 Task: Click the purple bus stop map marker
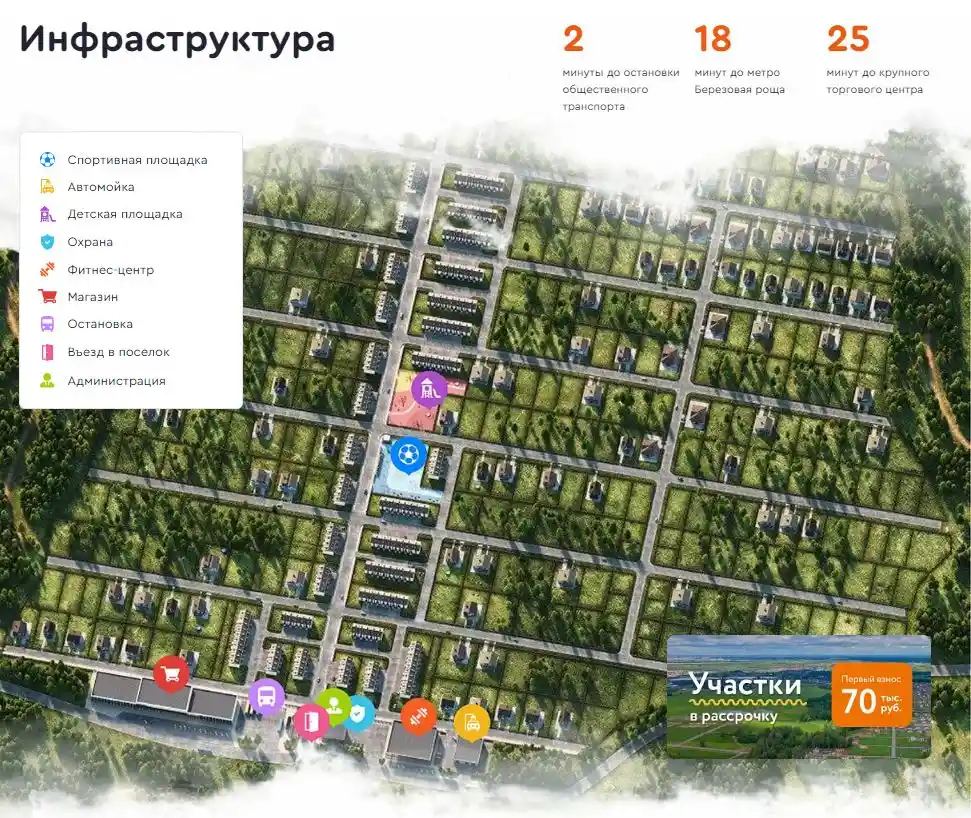pyautogui.click(x=267, y=696)
